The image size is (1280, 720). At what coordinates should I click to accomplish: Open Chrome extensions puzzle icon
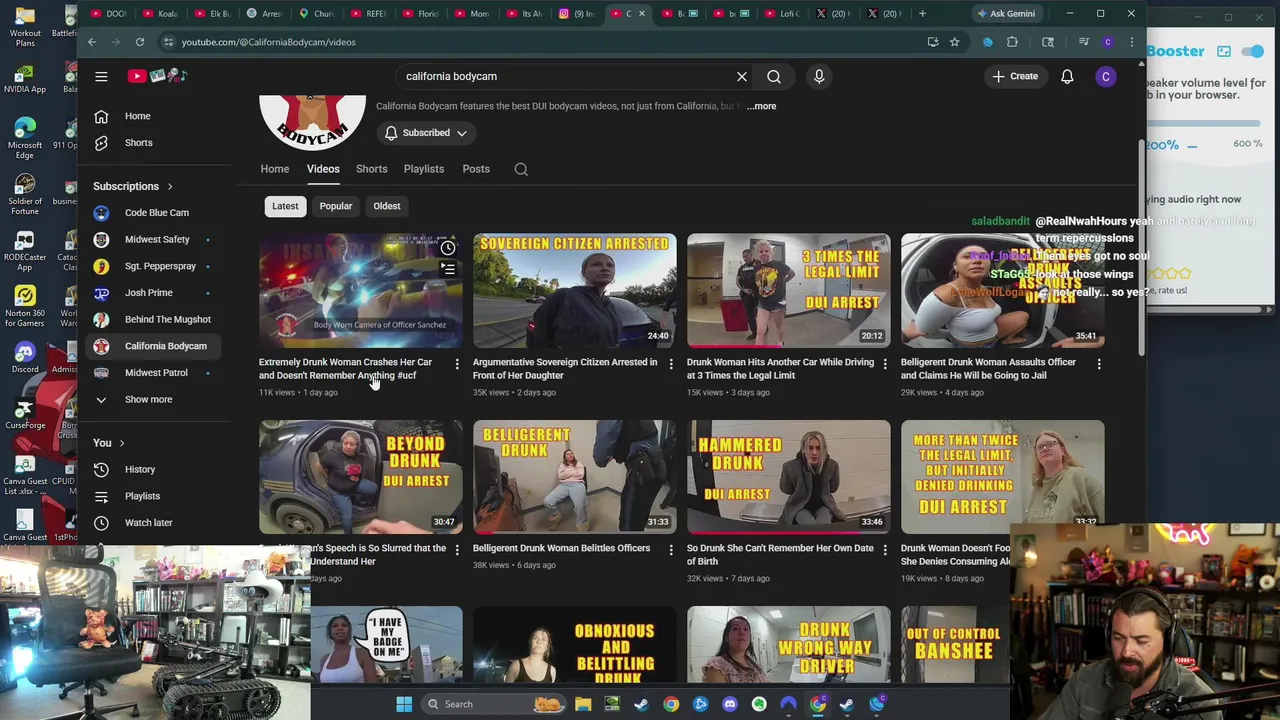click(1012, 42)
